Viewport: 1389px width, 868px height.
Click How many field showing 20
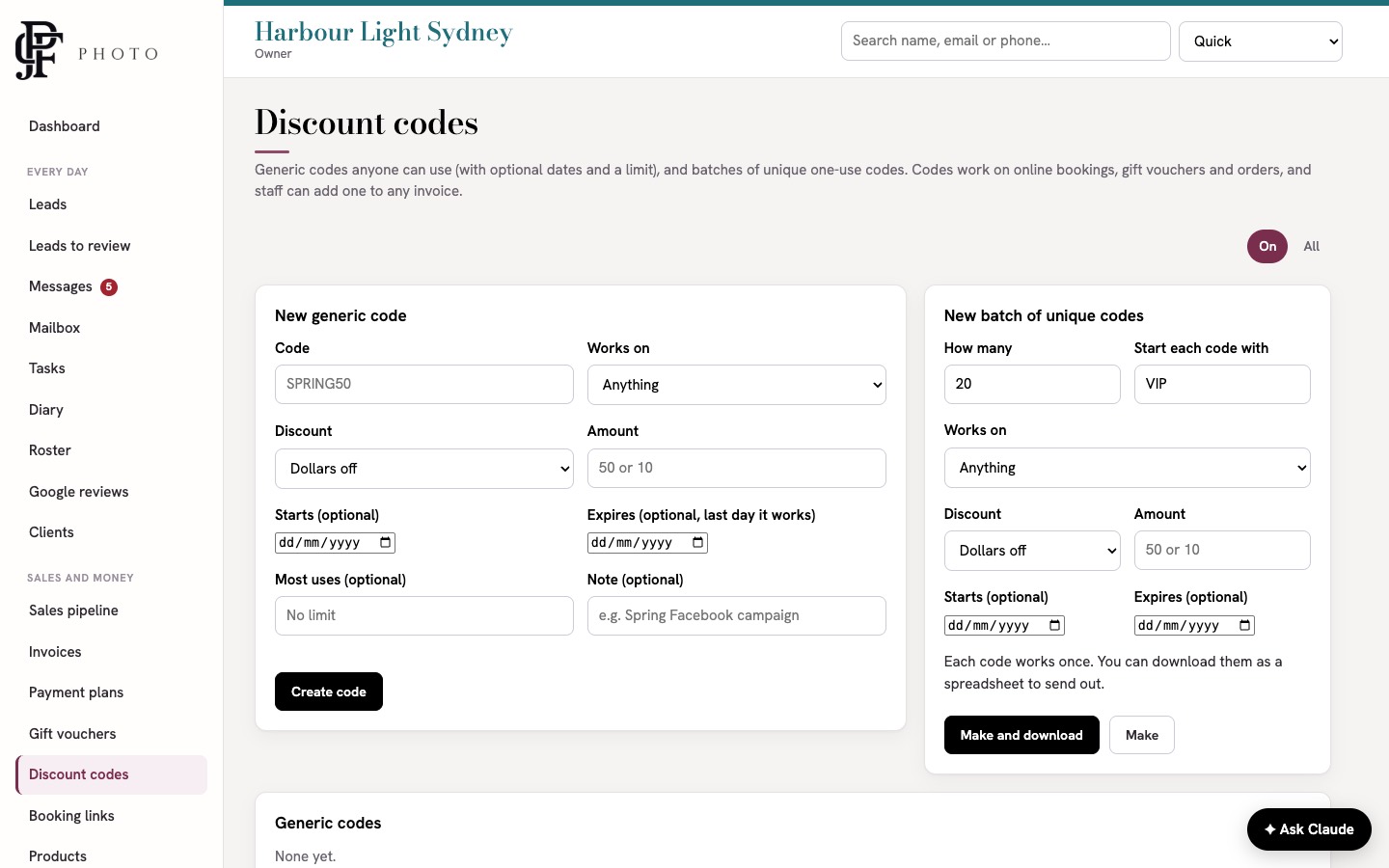click(1032, 384)
